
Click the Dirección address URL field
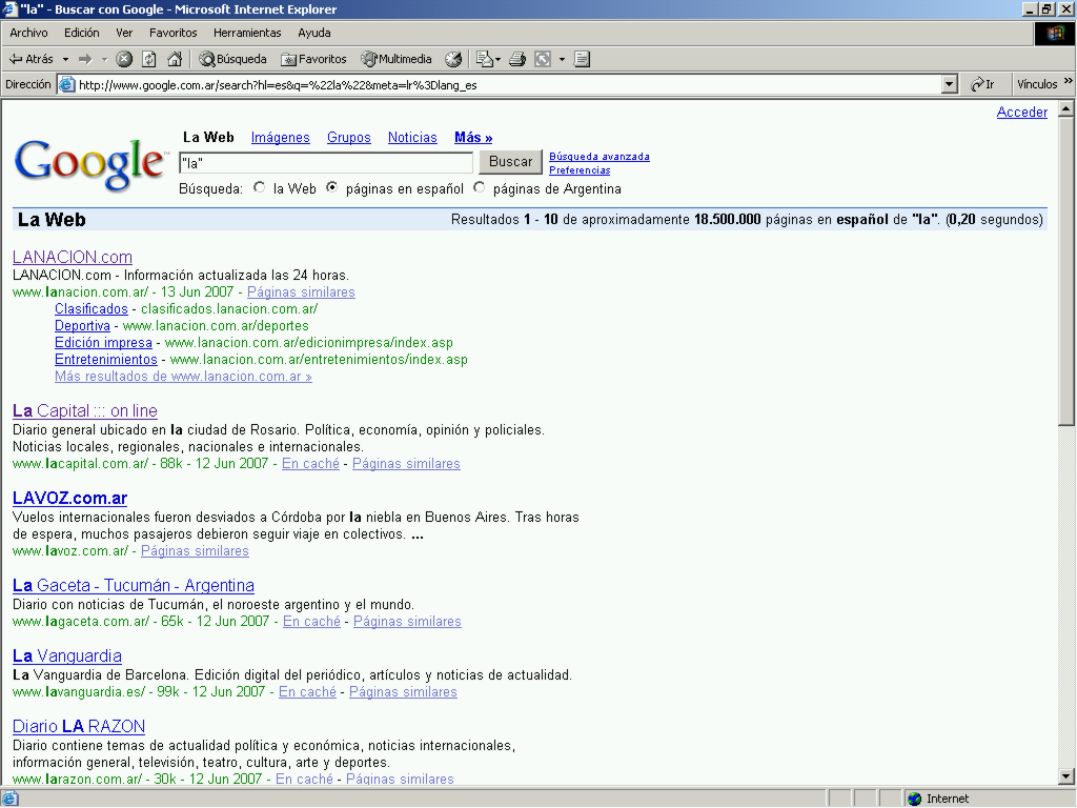pyautogui.click(x=508, y=85)
